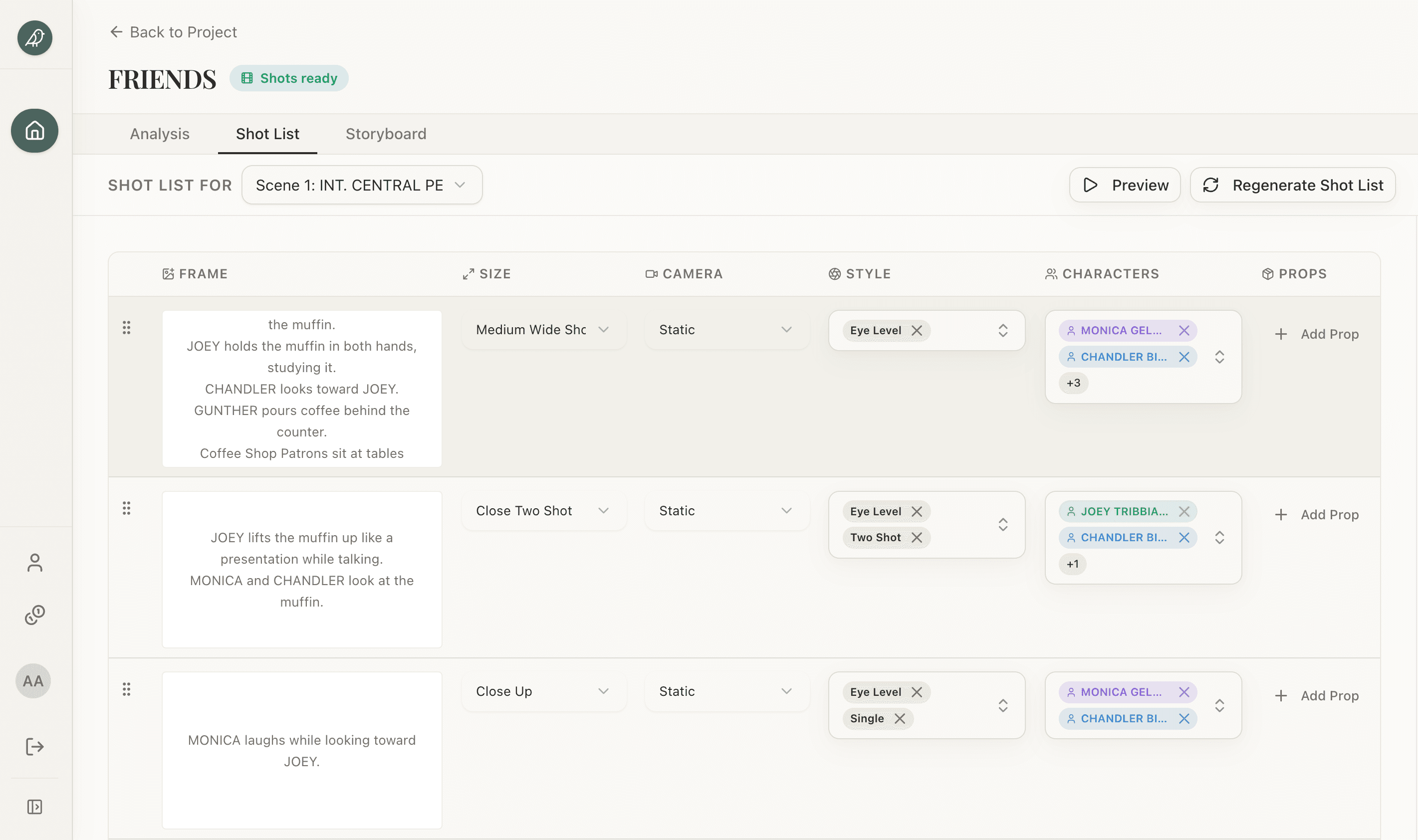Grab the drag handle of the Medium Wide Shot row
The image size is (1418, 840).
[126, 328]
